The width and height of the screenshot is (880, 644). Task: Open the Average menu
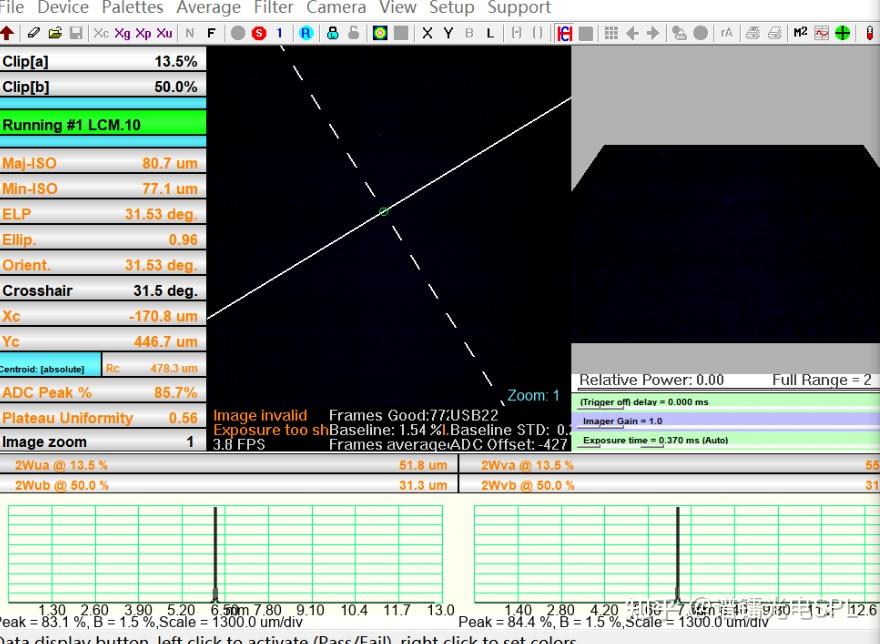click(208, 8)
